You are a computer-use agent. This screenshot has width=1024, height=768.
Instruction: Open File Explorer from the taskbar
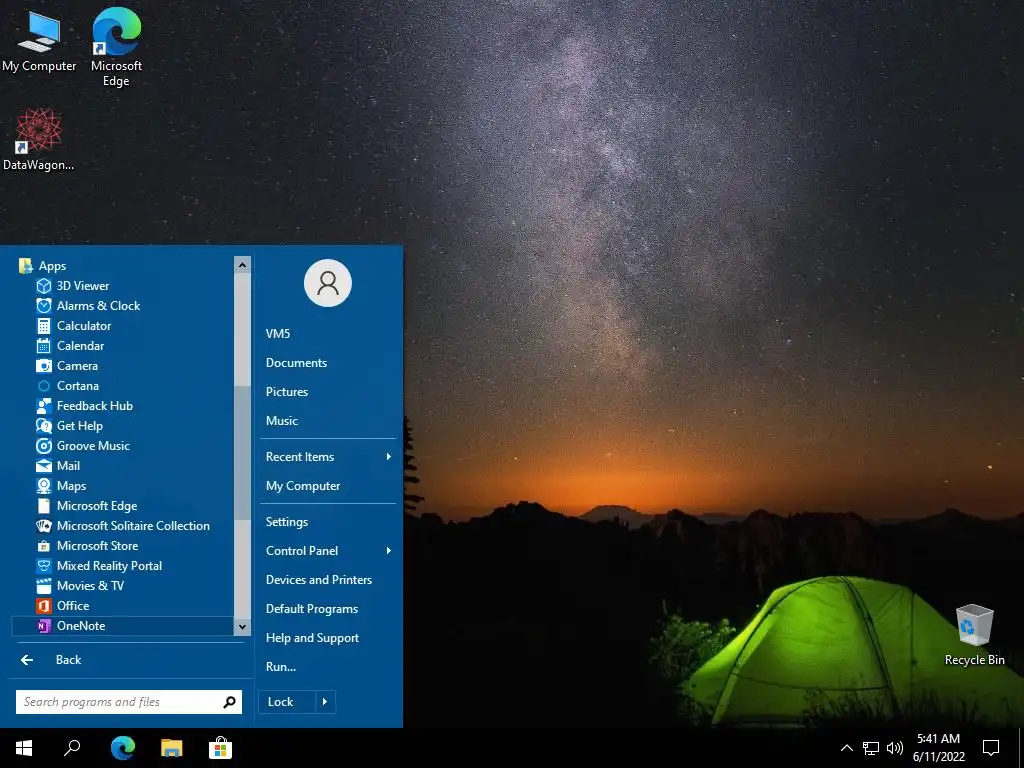pyautogui.click(x=172, y=748)
